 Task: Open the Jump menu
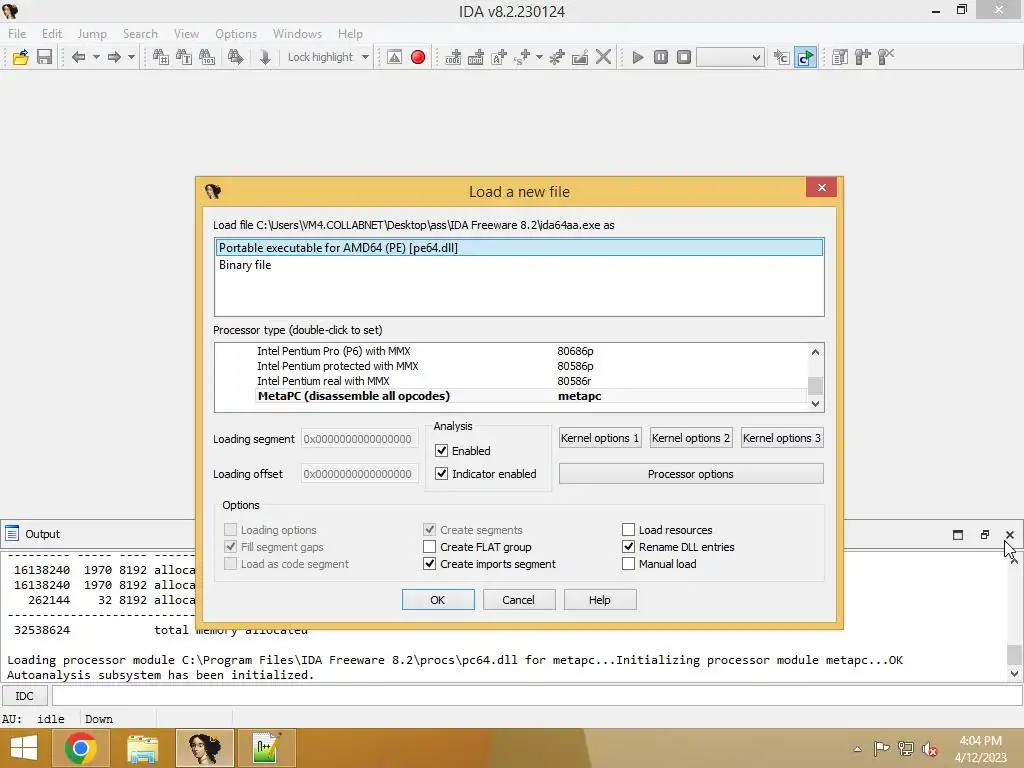tap(92, 33)
